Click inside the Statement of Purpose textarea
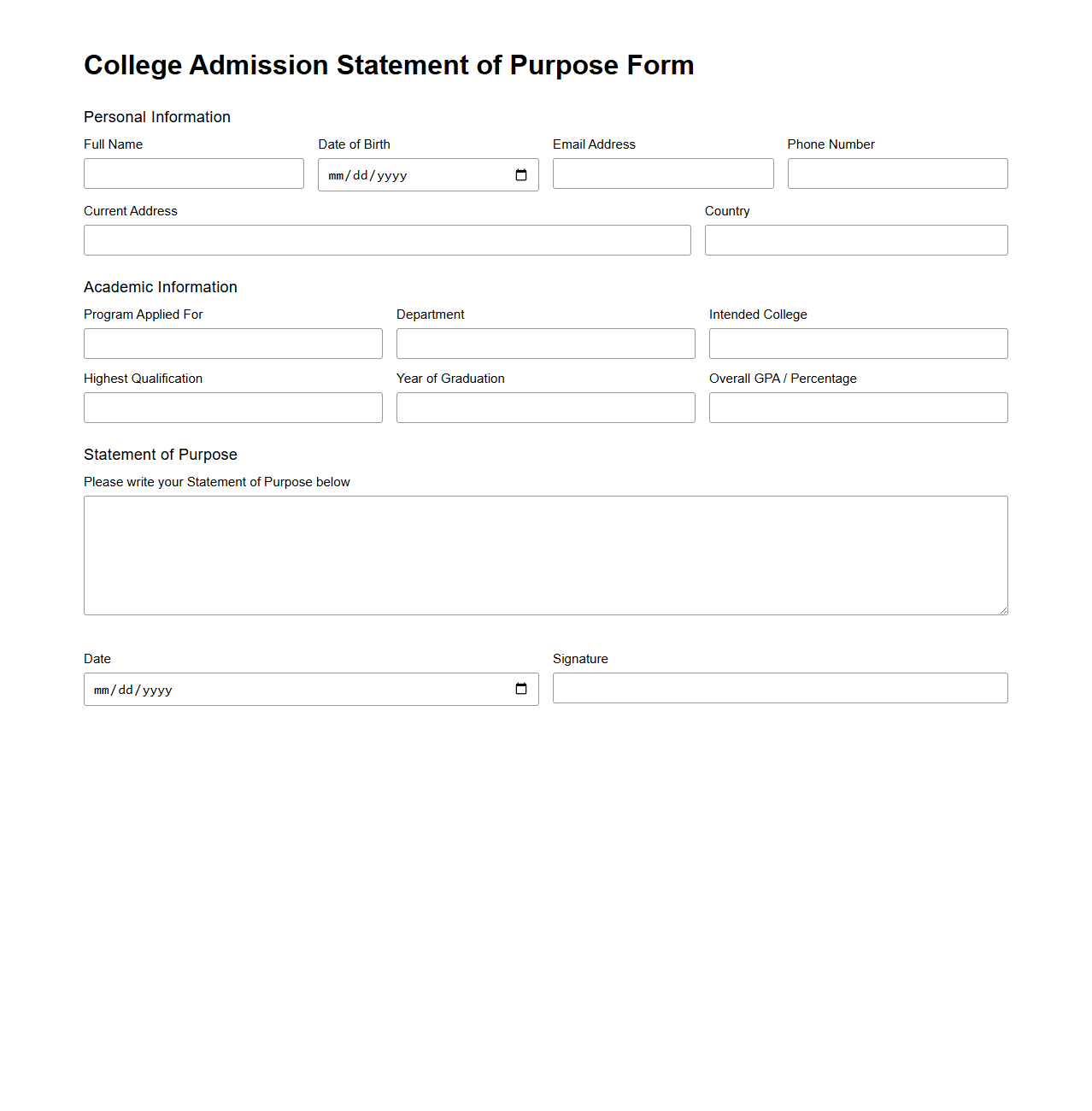The height and width of the screenshot is (1111, 1092). [545, 554]
